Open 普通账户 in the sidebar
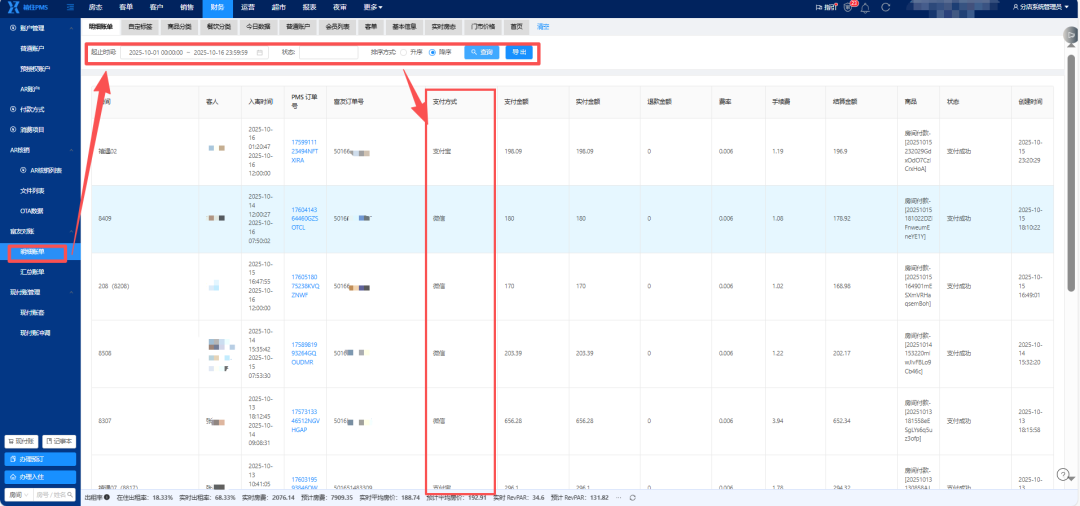The height and width of the screenshot is (506, 1080). point(33,49)
